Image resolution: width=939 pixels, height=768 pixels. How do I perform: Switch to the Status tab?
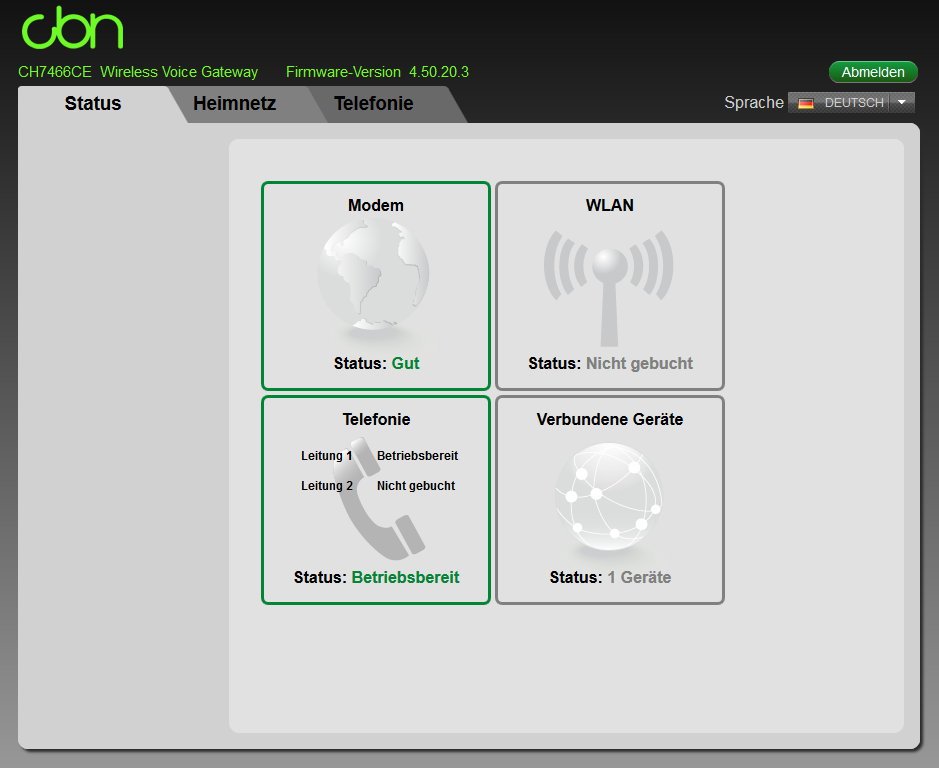pyautogui.click(x=93, y=104)
